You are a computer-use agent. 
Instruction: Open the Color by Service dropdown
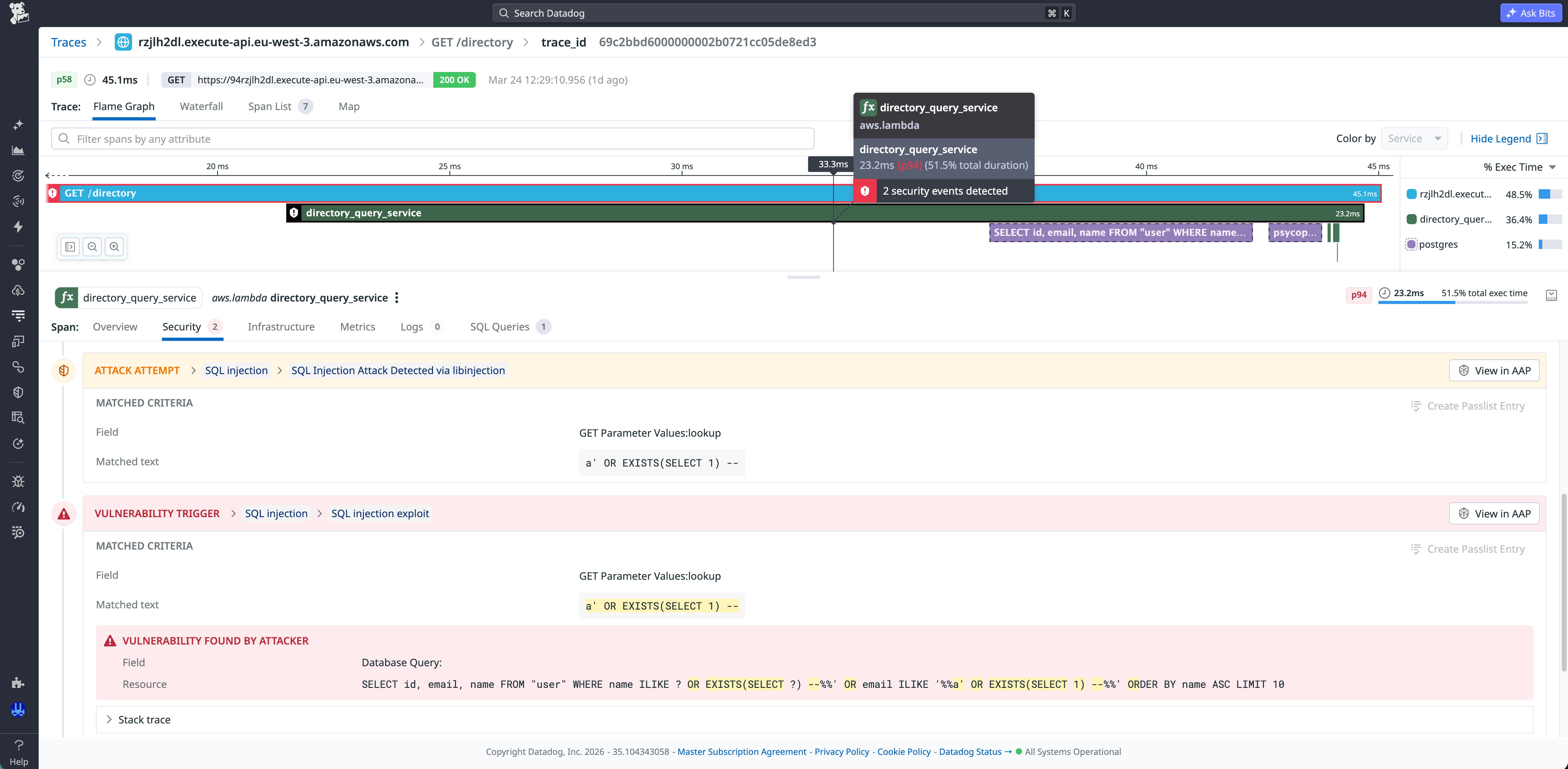coord(1413,138)
